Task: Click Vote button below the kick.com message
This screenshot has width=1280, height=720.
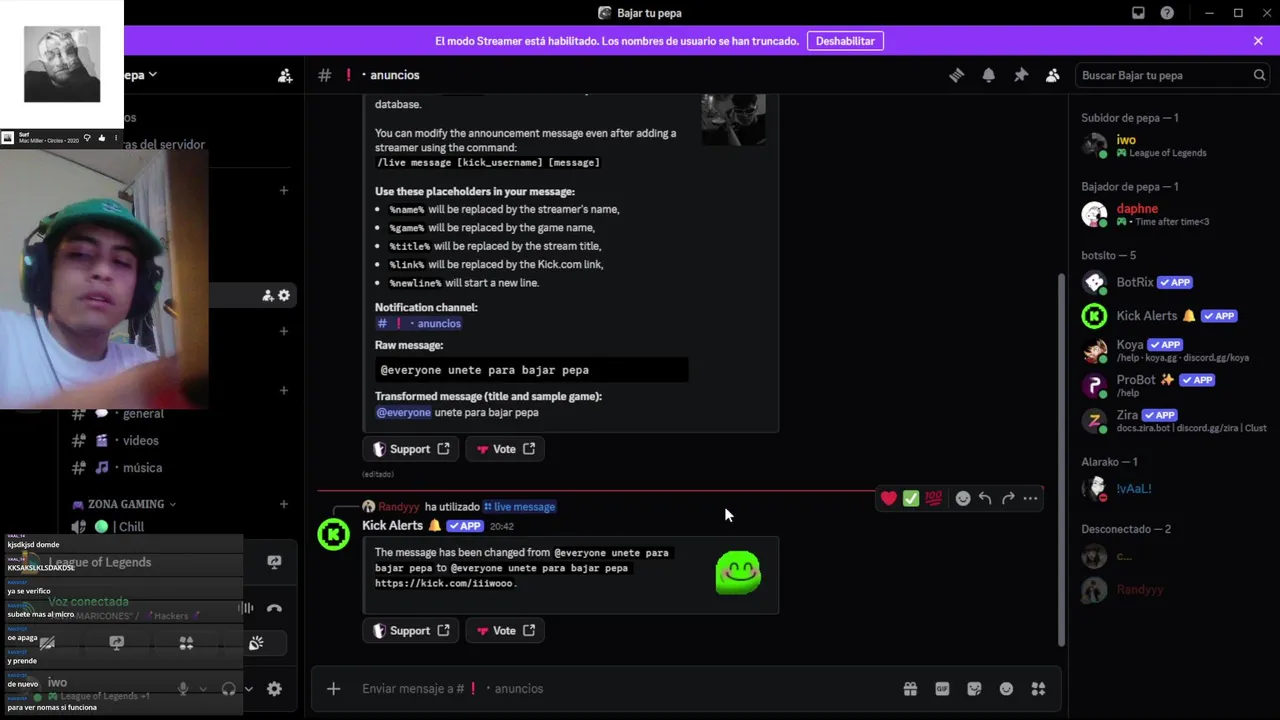Action: tap(505, 630)
